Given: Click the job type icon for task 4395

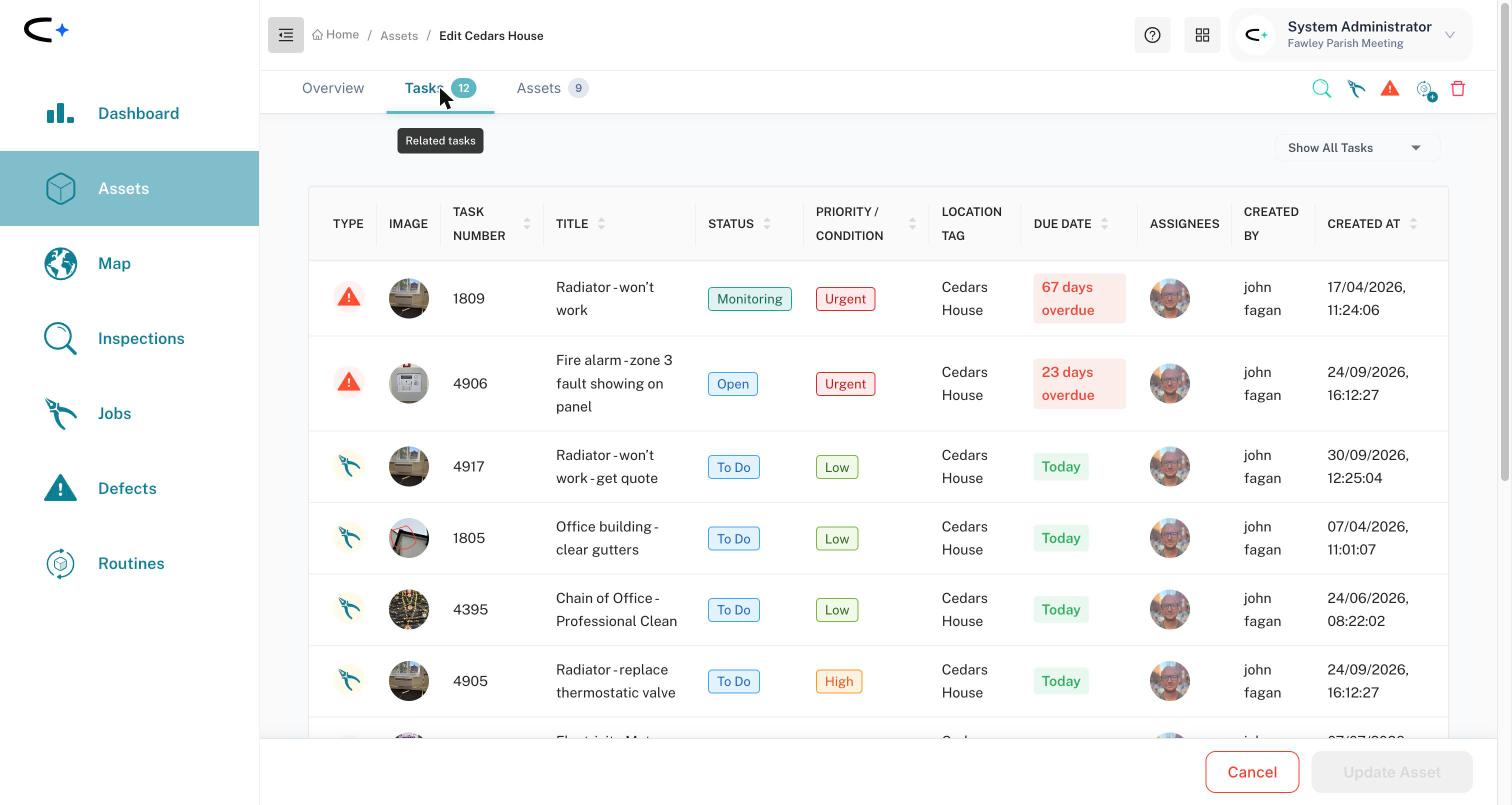Looking at the screenshot, I should pos(349,609).
